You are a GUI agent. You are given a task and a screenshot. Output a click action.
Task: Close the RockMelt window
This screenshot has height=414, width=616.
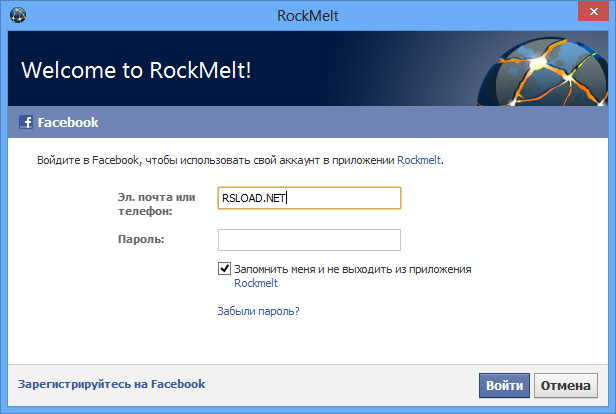coord(593,11)
